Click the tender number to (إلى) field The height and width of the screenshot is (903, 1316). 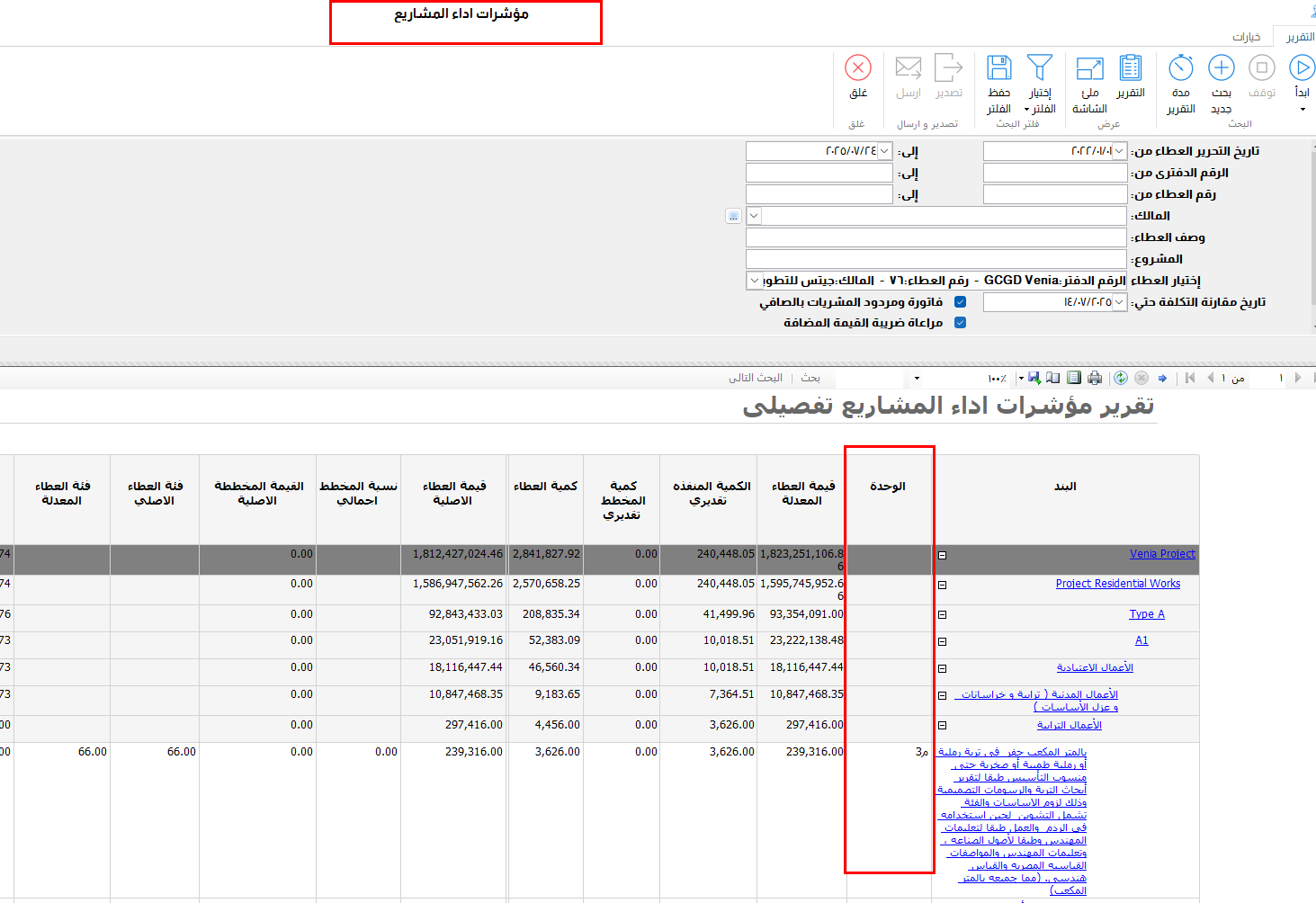pyautogui.click(x=819, y=194)
